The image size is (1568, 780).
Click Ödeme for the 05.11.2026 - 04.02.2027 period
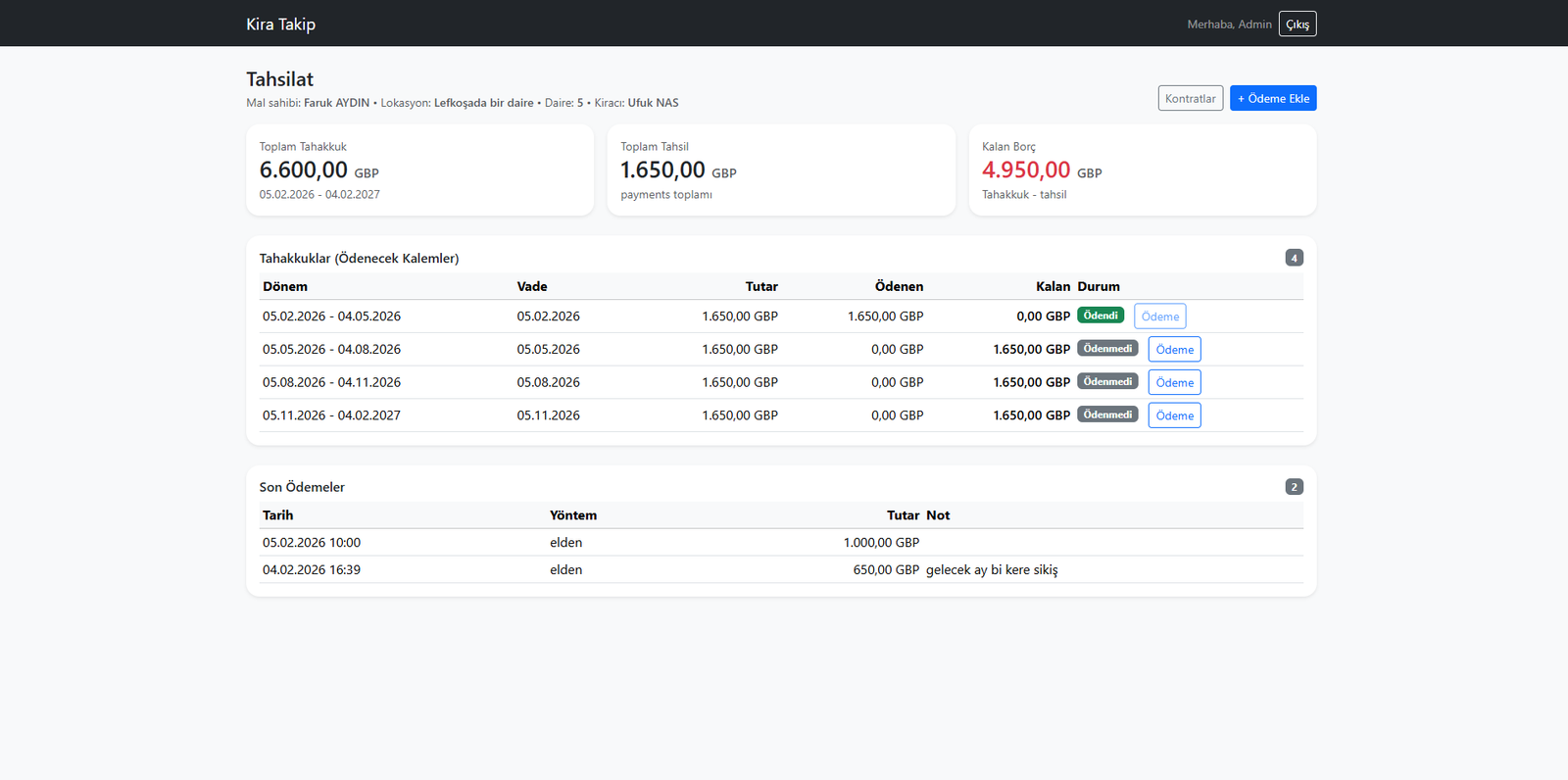click(x=1174, y=415)
